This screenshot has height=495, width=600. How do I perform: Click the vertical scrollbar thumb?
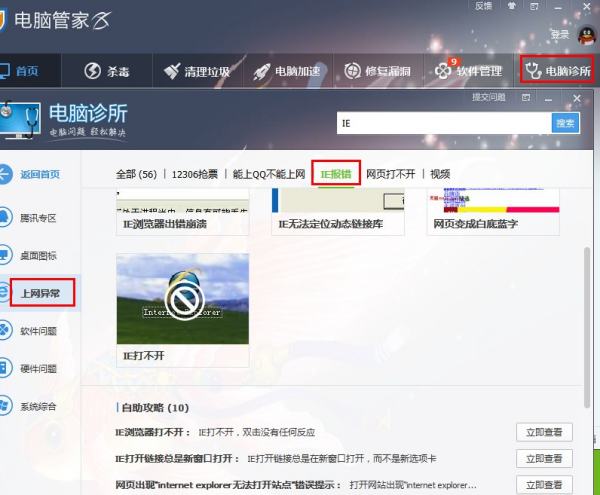pyautogui.click(x=587, y=327)
